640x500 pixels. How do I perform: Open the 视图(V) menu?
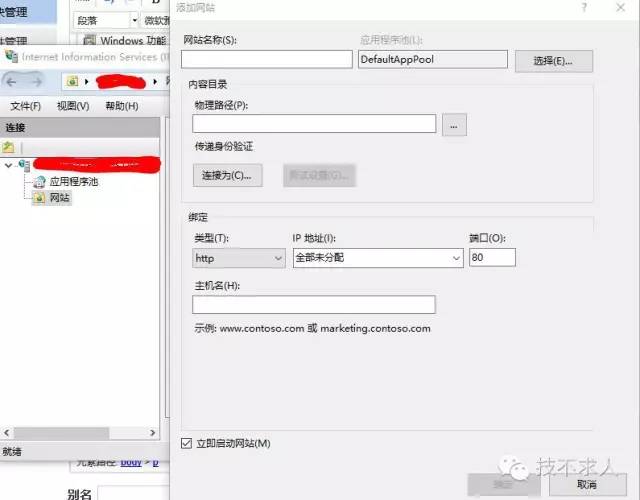click(73, 106)
